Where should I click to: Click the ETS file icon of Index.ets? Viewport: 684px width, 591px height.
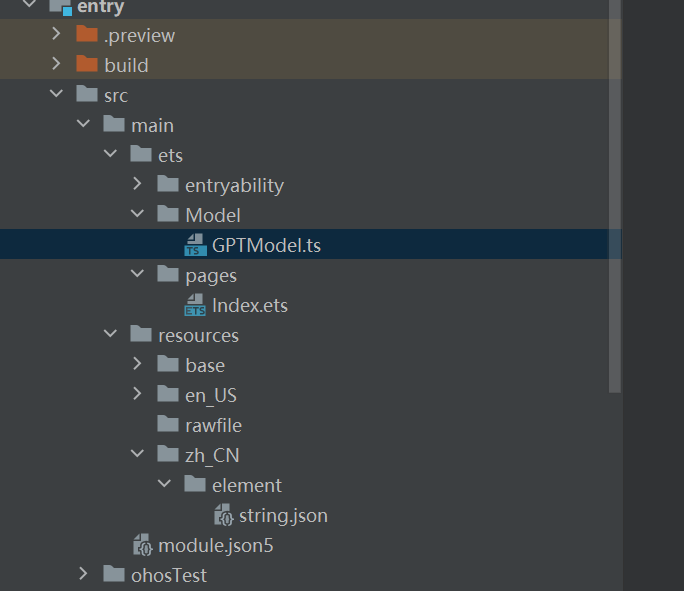(x=195, y=304)
